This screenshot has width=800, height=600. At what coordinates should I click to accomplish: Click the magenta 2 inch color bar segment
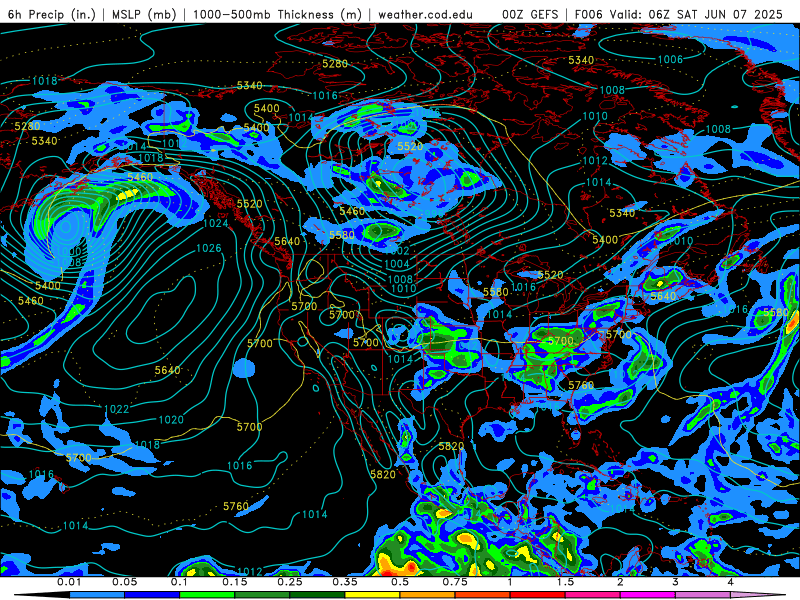point(648,595)
